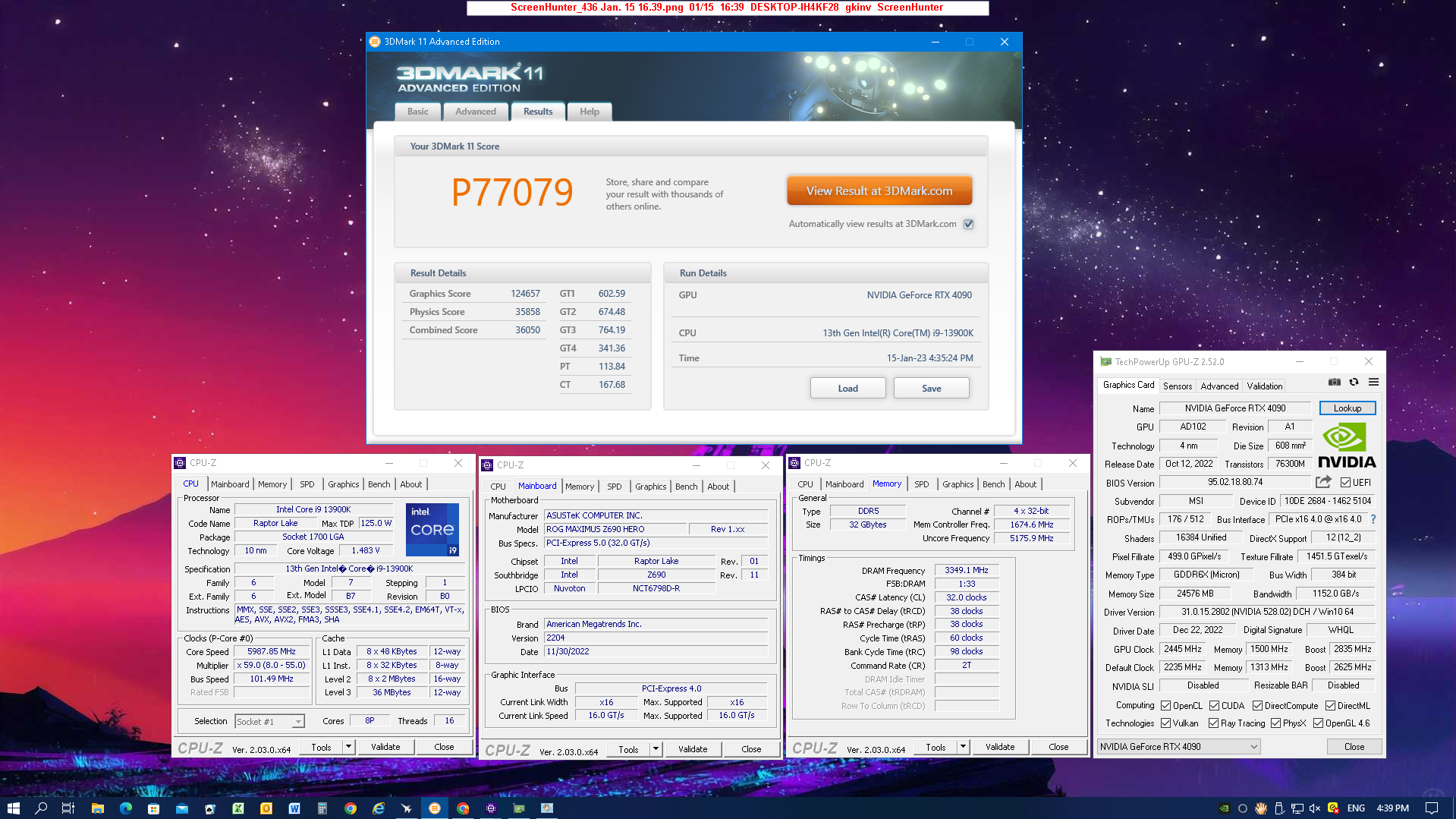Screen dimensions: 1456x819
Task: Click the GPU-Z name field showing RTX 4090
Action: pyautogui.click(x=1235, y=408)
